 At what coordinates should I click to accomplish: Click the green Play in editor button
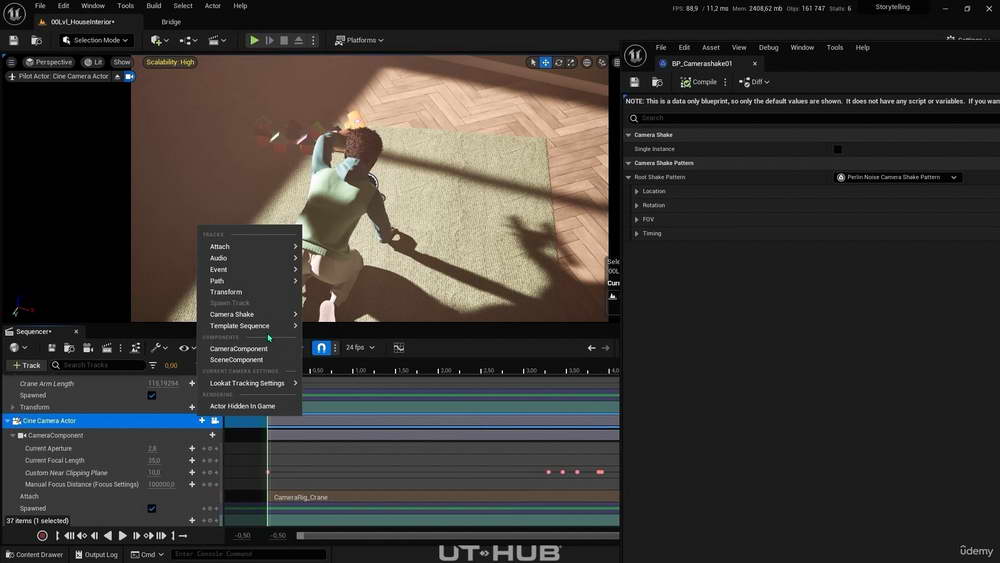(254, 40)
